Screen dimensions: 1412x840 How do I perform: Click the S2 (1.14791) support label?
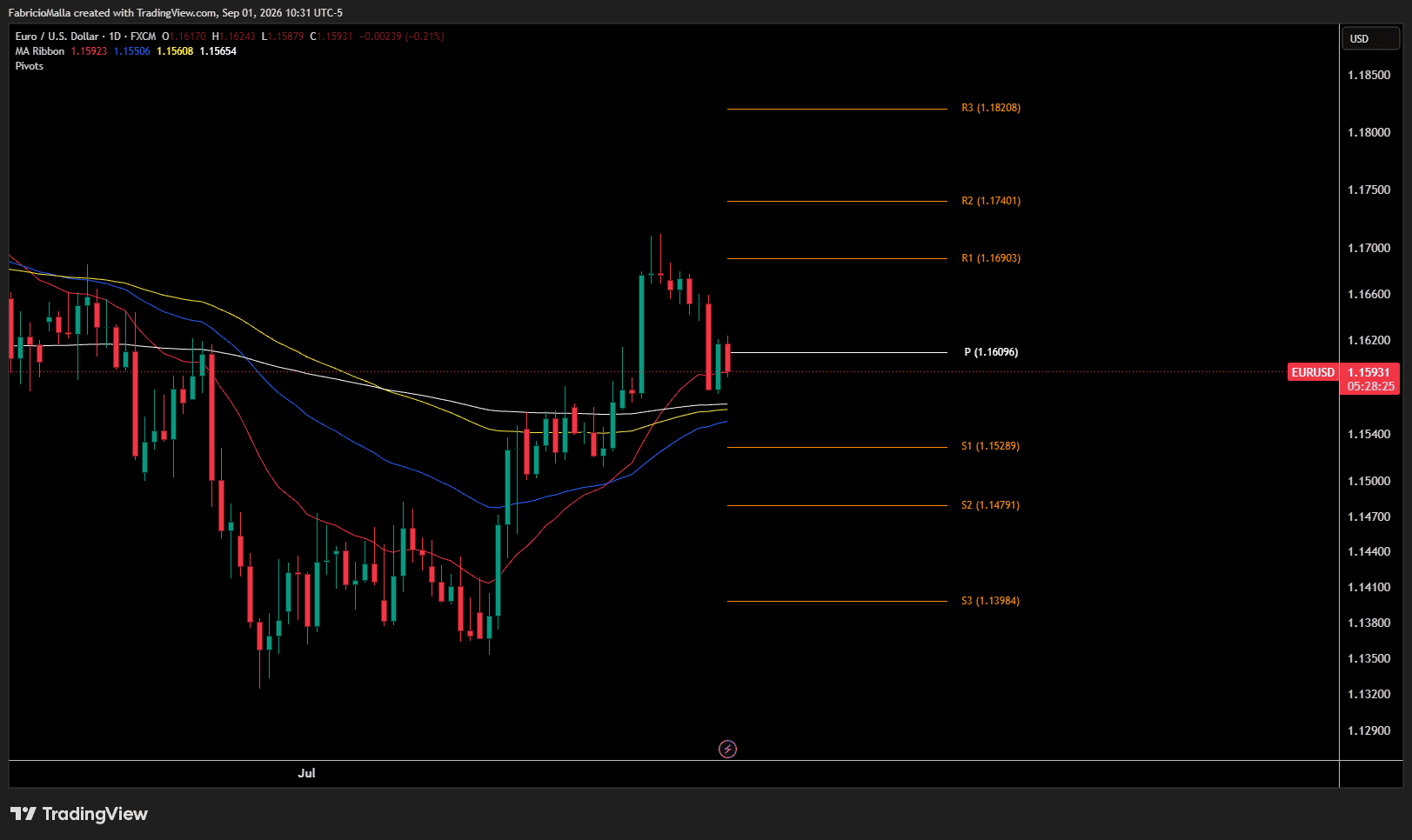tap(990, 505)
